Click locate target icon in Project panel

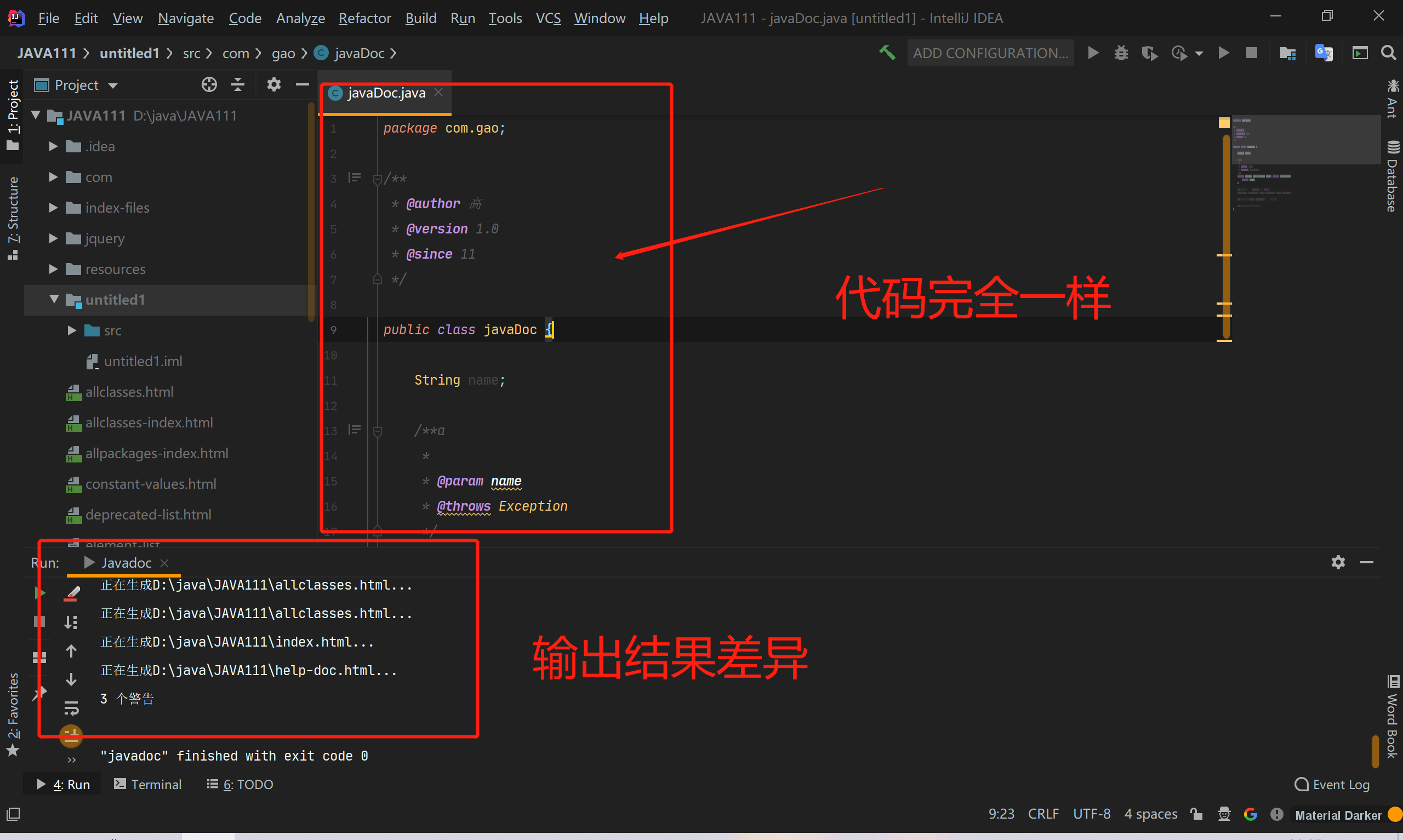[x=209, y=85]
